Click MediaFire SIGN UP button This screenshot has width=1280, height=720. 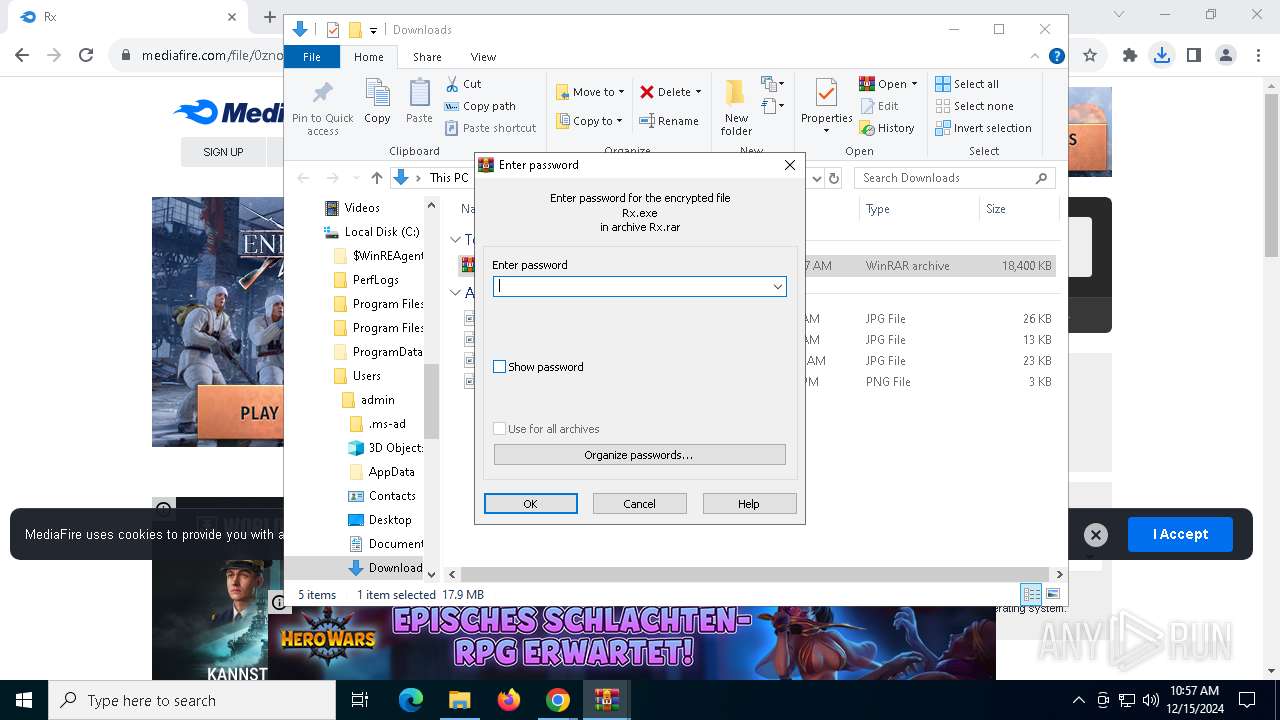pyautogui.click(x=223, y=152)
